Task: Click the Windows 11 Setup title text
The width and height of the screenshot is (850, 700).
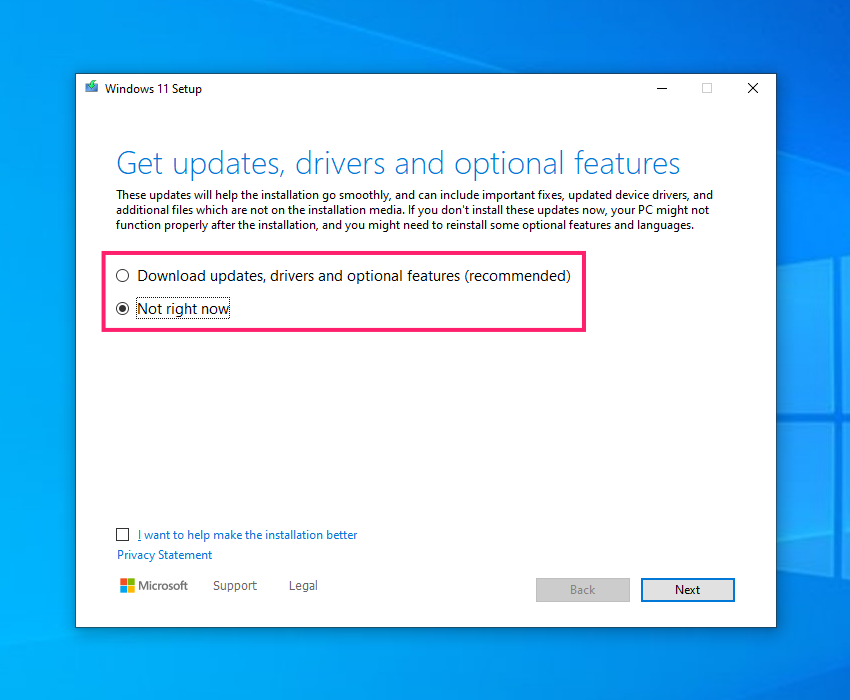Action: [x=153, y=88]
